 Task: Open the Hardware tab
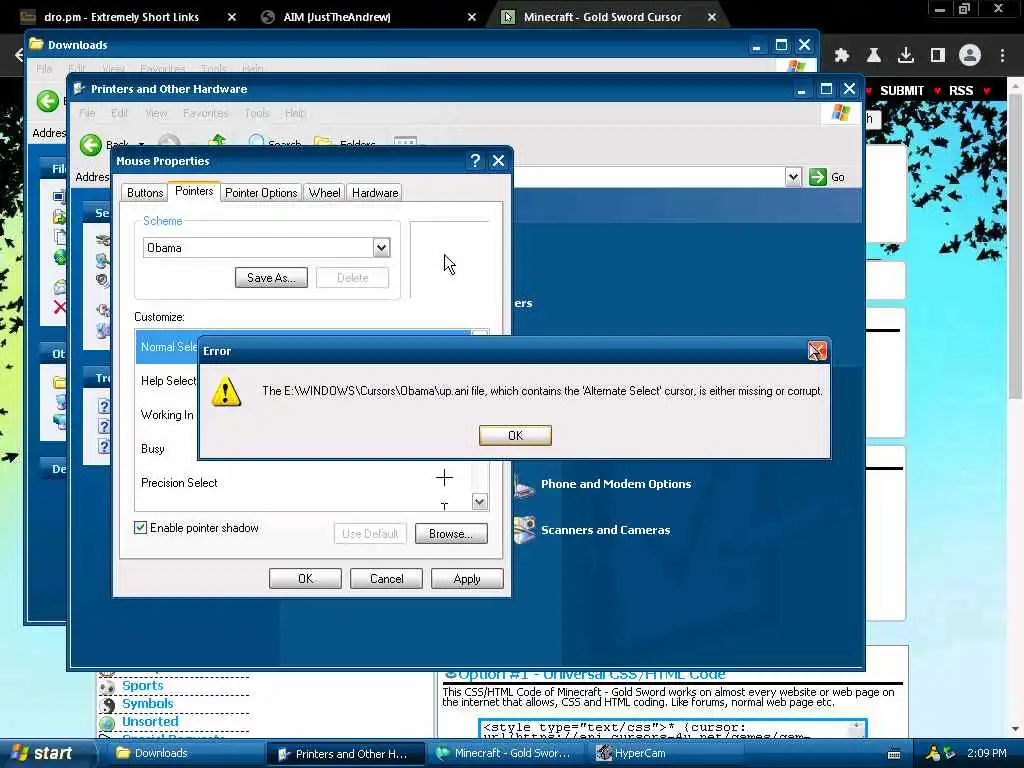tap(375, 193)
